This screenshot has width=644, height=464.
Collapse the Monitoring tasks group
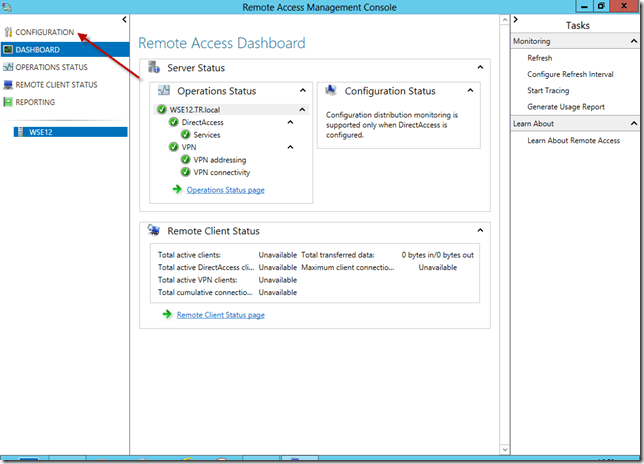coord(634,41)
